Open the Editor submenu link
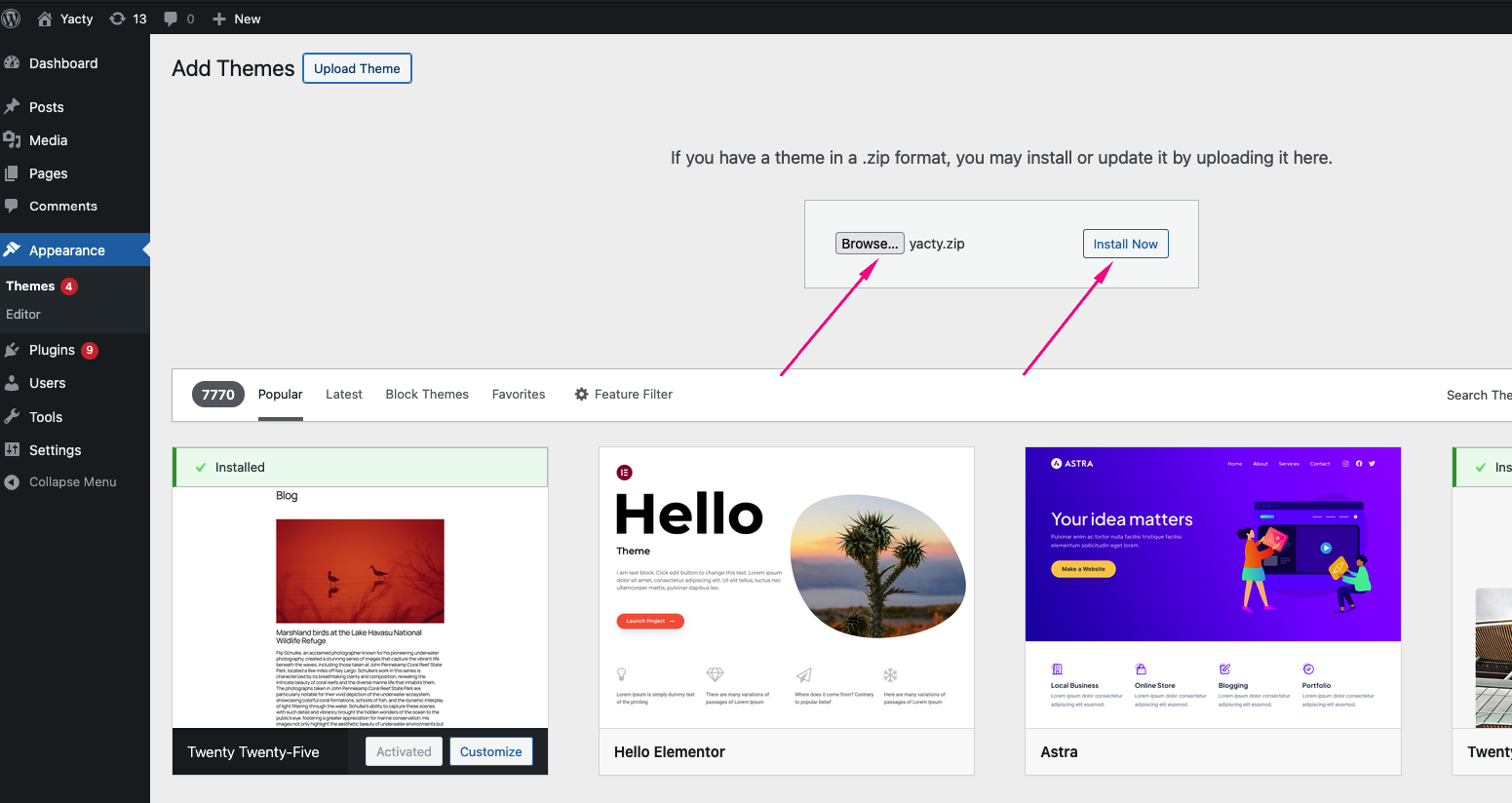 point(23,315)
